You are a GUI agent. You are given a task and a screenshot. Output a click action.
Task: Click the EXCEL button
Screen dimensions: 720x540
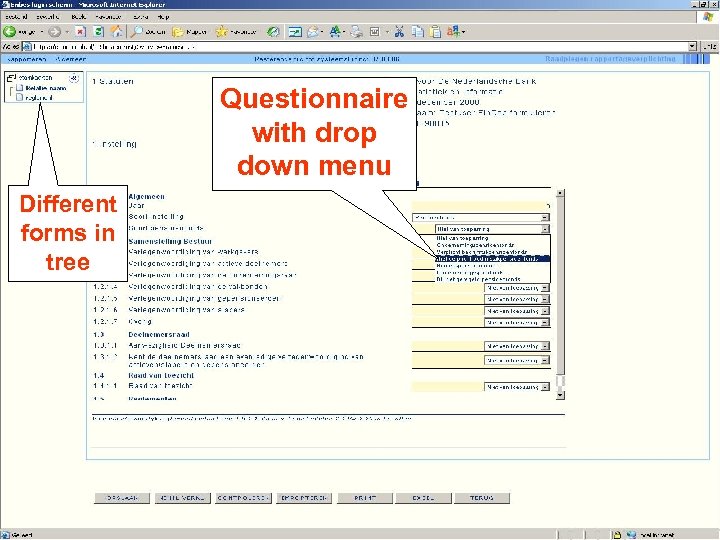coord(423,498)
